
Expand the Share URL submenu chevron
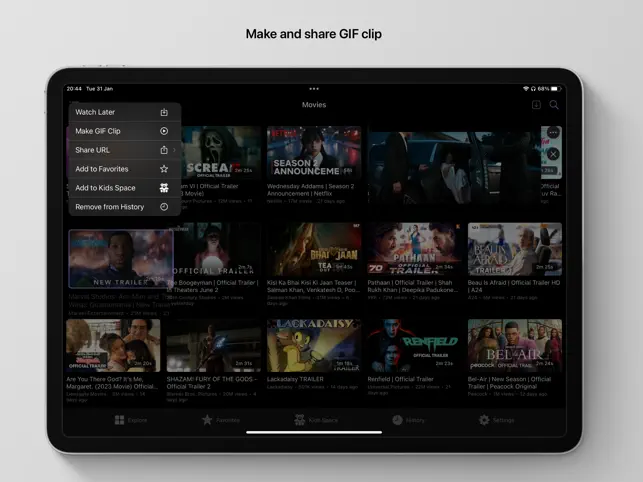(175, 150)
